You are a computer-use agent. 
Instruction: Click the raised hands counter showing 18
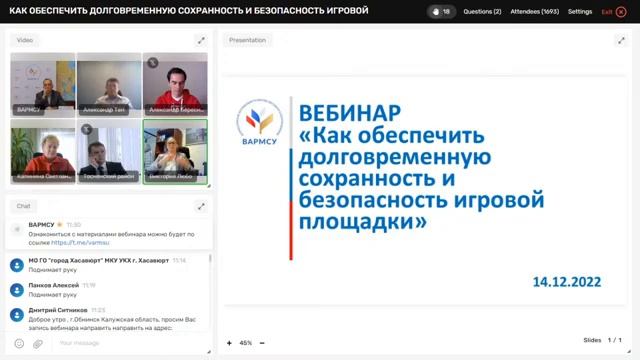click(x=441, y=11)
